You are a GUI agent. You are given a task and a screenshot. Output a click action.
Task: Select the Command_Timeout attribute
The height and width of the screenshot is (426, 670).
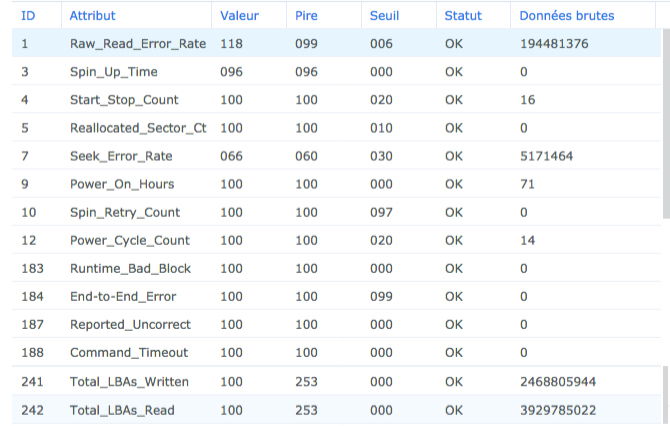tap(129, 353)
